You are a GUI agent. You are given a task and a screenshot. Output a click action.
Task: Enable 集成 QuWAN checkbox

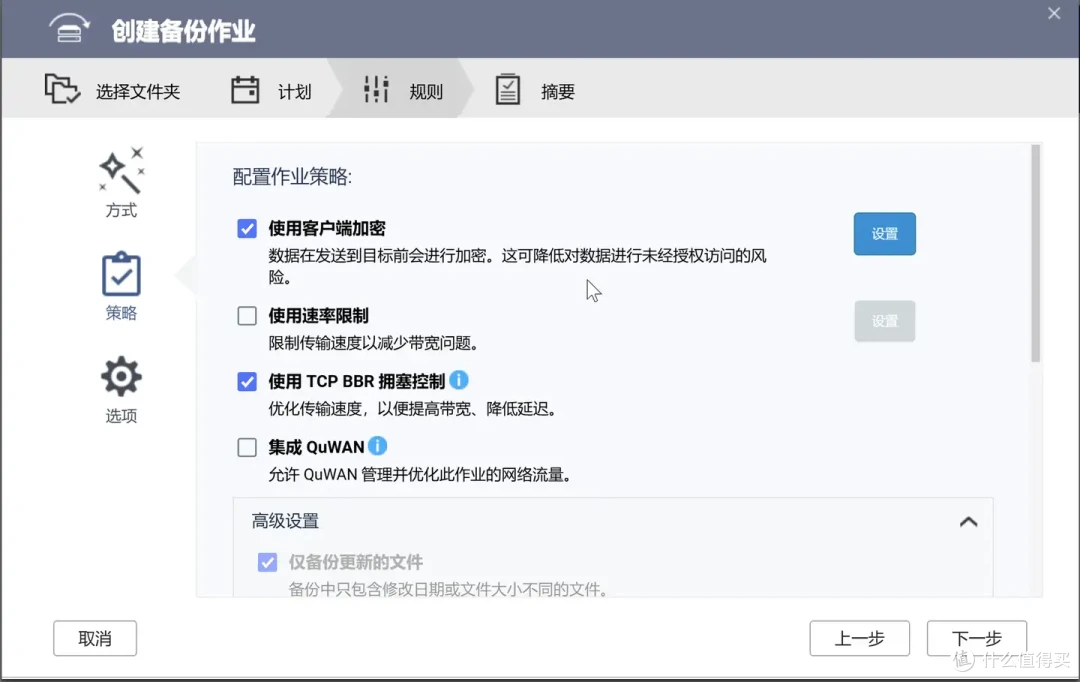click(x=247, y=447)
